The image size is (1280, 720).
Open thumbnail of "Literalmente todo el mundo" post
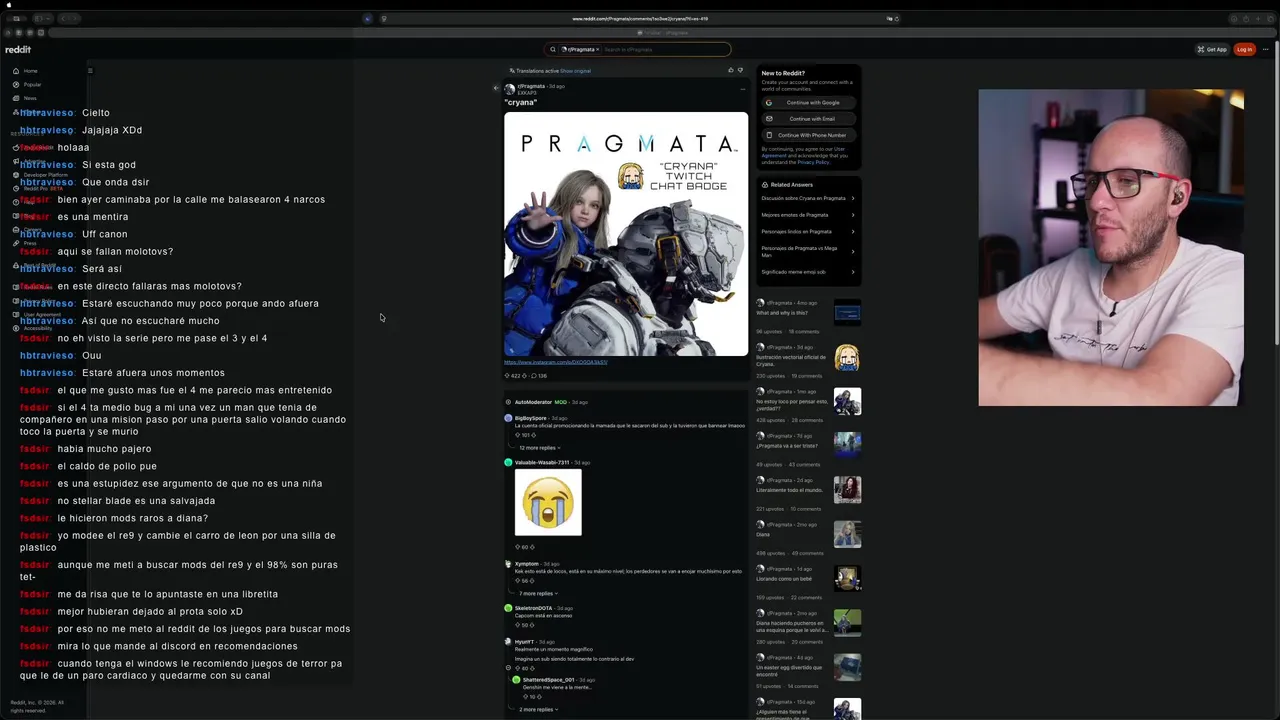847,490
